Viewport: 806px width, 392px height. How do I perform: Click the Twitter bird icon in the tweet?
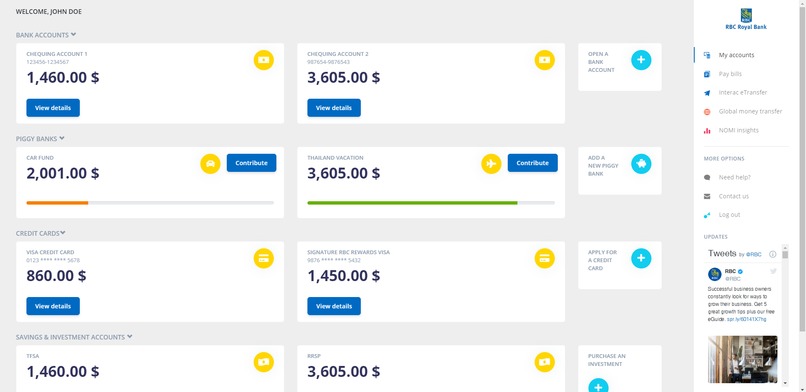pyautogui.click(x=773, y=271)
